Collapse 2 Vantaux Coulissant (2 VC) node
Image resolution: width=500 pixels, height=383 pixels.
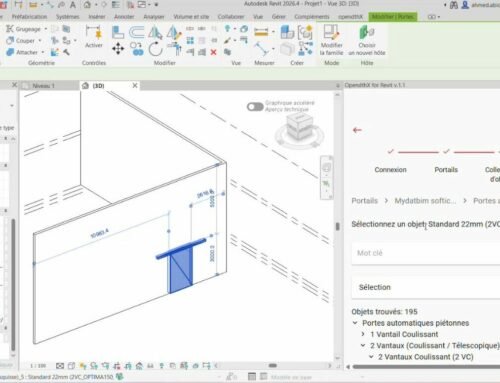[371, 357]
